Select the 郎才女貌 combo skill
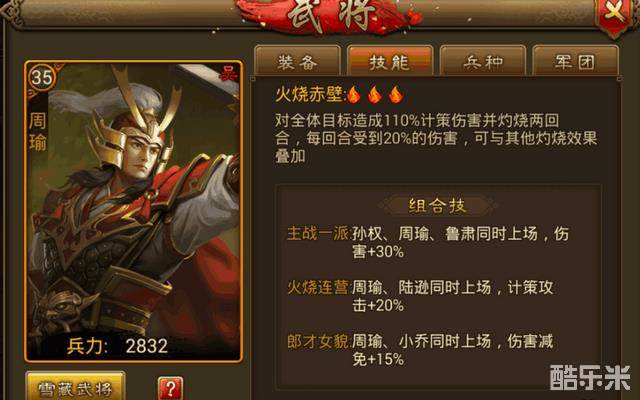The width and height of the screenshot is (640, 400). pyautogui.click(x=318, y=341)
